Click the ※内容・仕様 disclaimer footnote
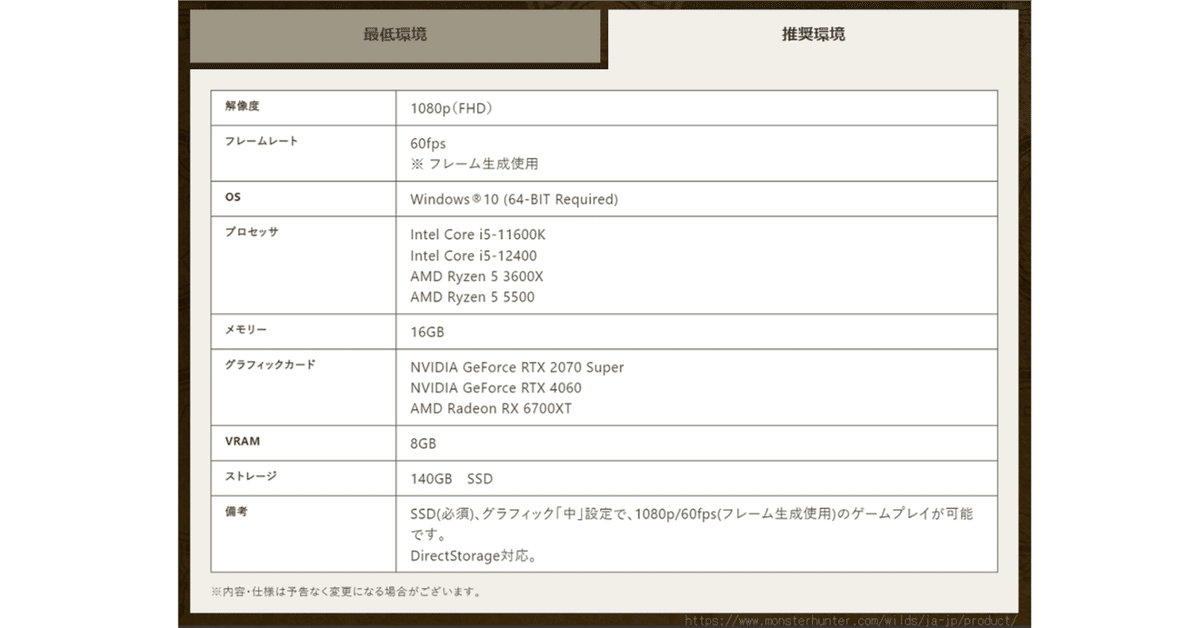Image resolution: width=1200 pixels, height=628 pixels. coord(346,592)
